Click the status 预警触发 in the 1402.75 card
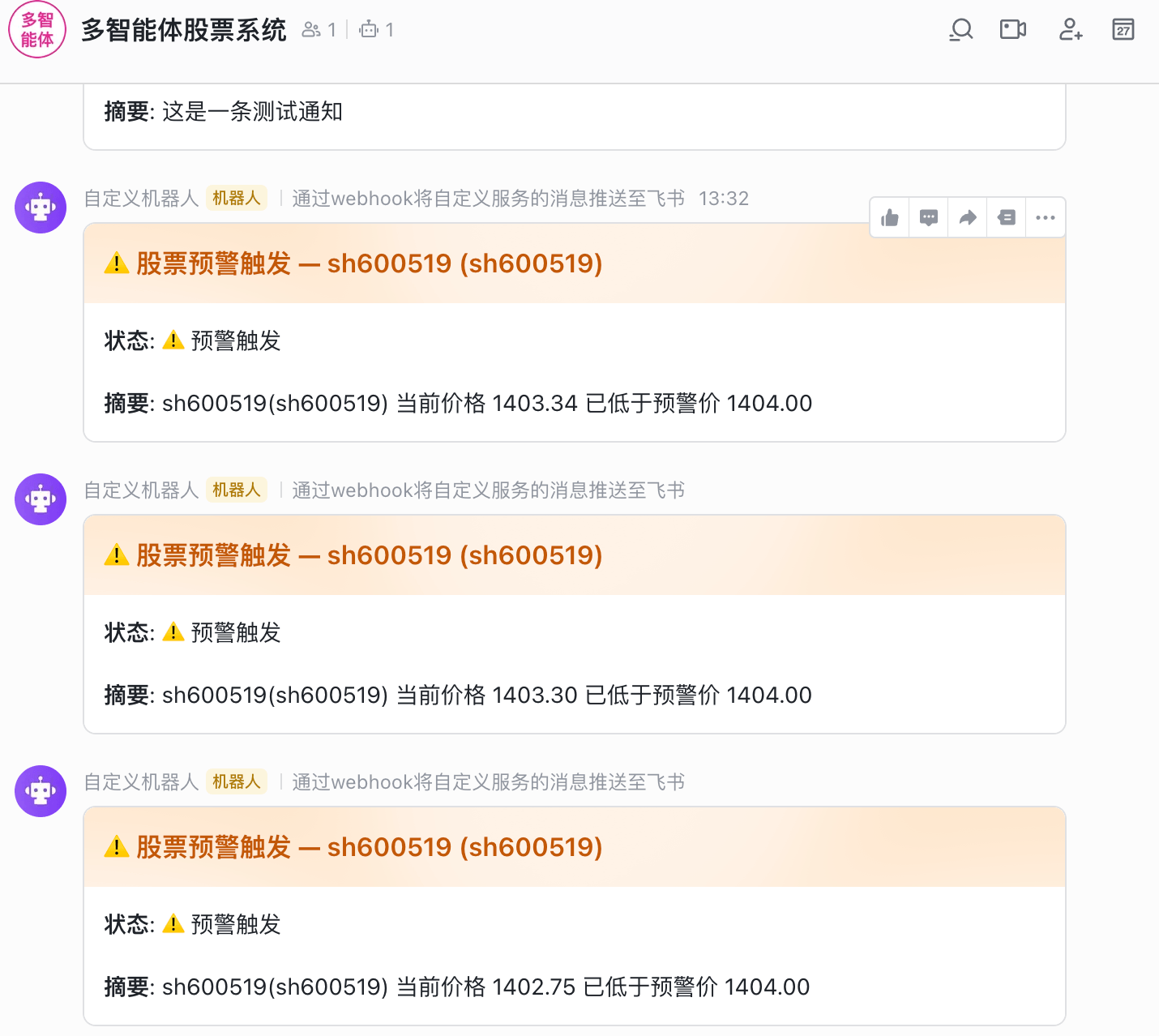Screen dimensions: 1159x1036 pos(236,924)
